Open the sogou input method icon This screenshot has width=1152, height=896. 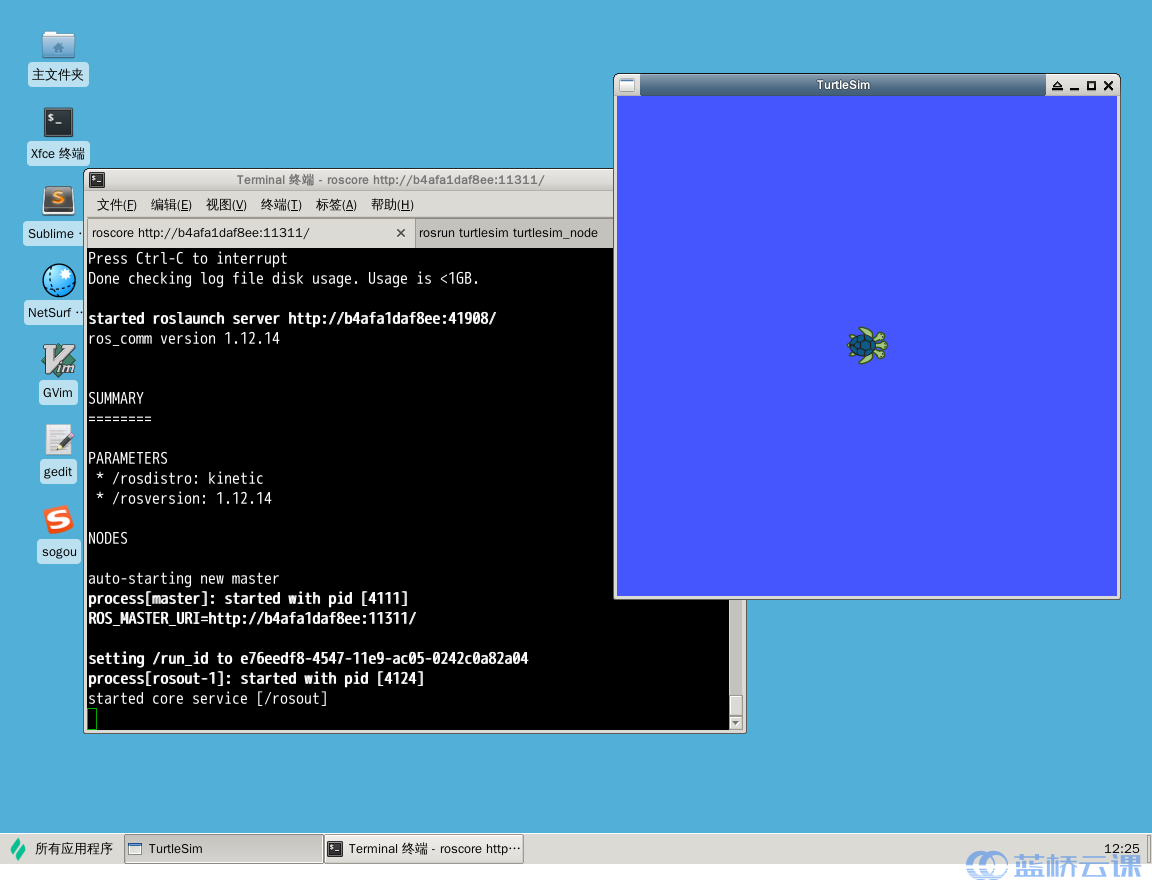pos(58,520)
